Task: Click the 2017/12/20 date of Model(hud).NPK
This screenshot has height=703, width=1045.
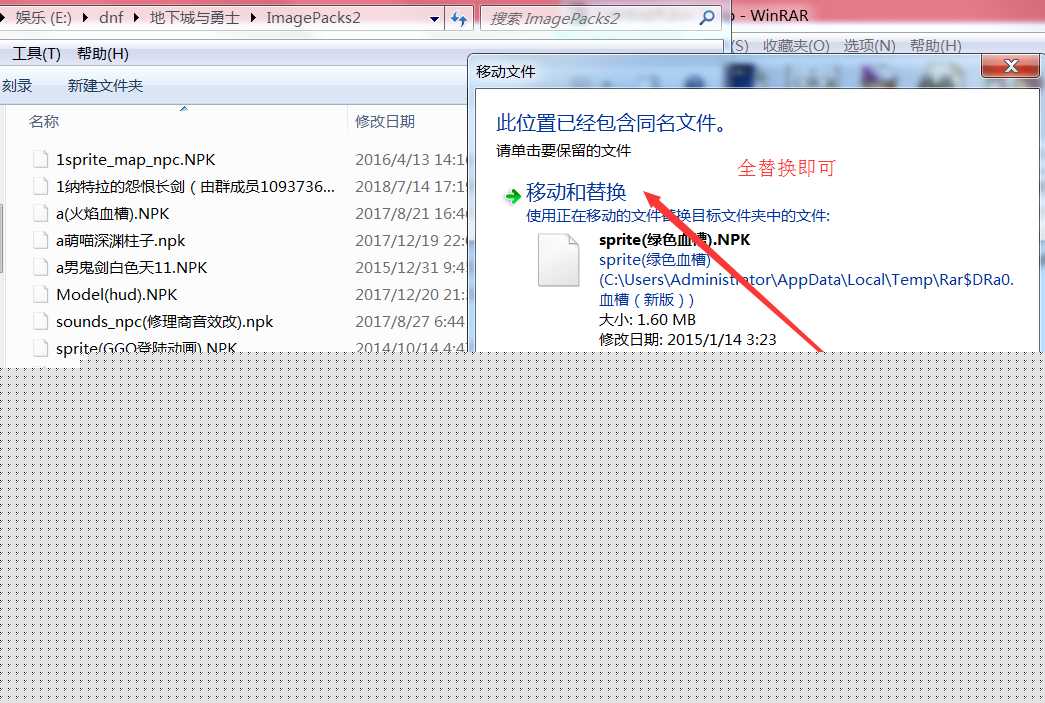Action: coord(411,295)
